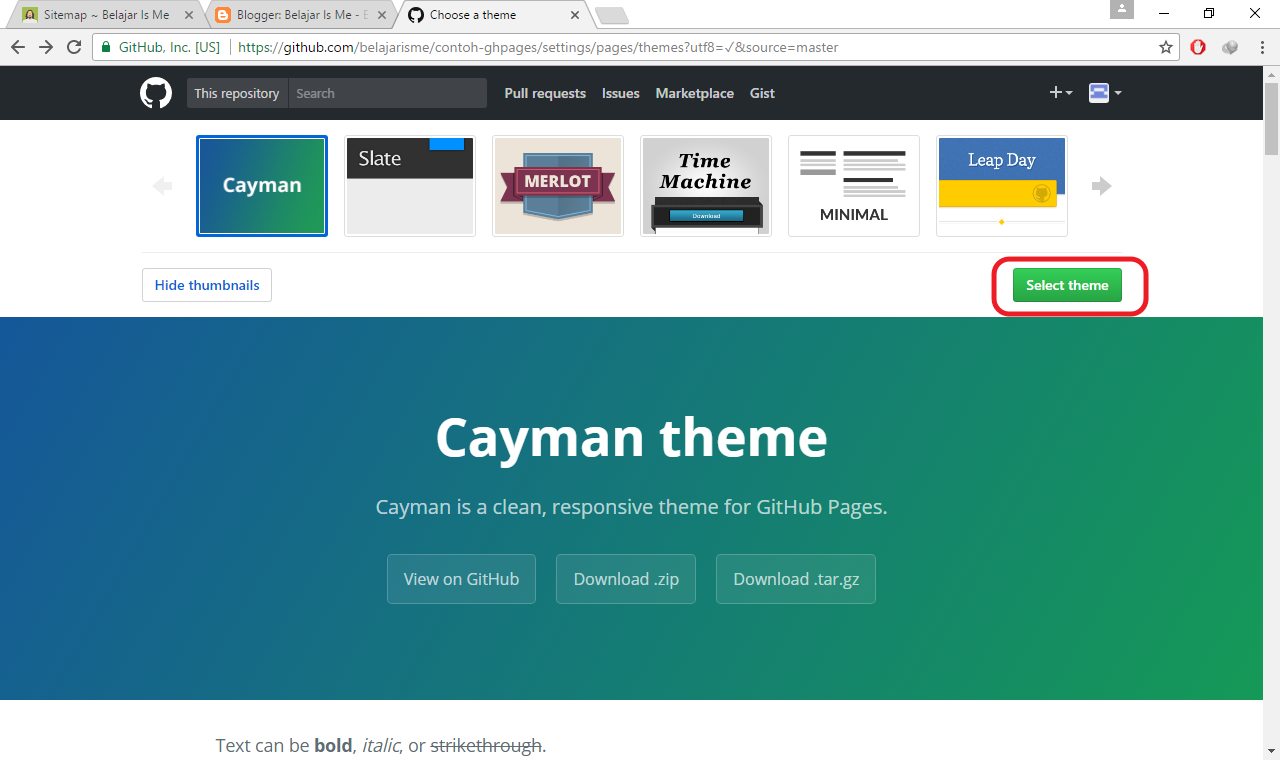This screenshot has height=760, width=1280.
Task: Open a new browser tab
Action: pos(611,15)
